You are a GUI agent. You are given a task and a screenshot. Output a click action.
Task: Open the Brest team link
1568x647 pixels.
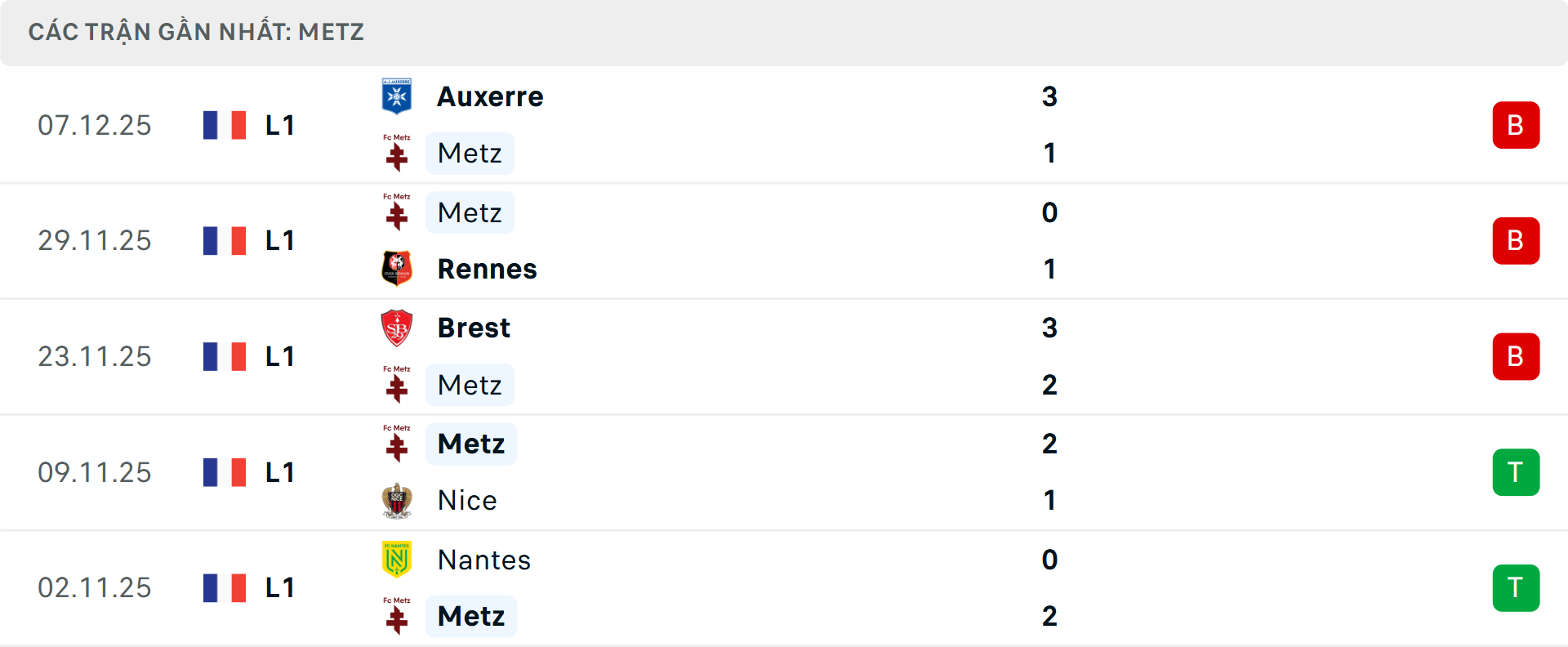(474, 328)
